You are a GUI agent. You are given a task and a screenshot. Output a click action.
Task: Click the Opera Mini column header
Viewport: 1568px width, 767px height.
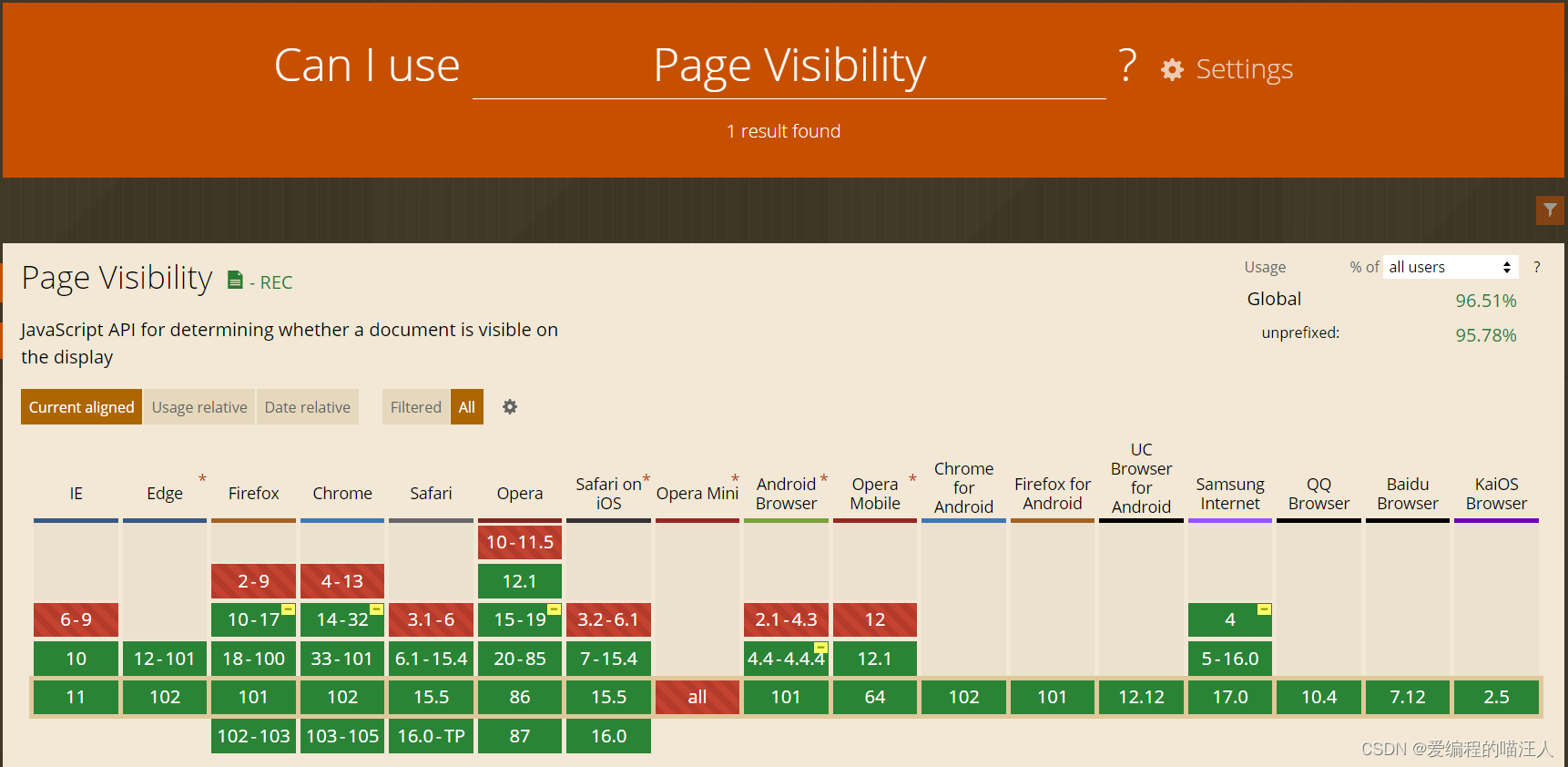(x=697, y=493)
